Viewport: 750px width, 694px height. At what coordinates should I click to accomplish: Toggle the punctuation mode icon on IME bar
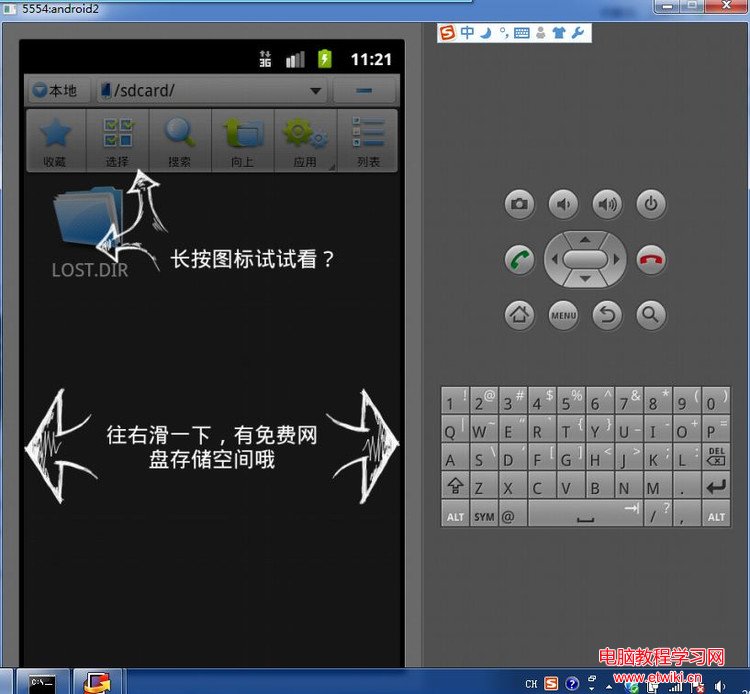(x=504, y=33)
